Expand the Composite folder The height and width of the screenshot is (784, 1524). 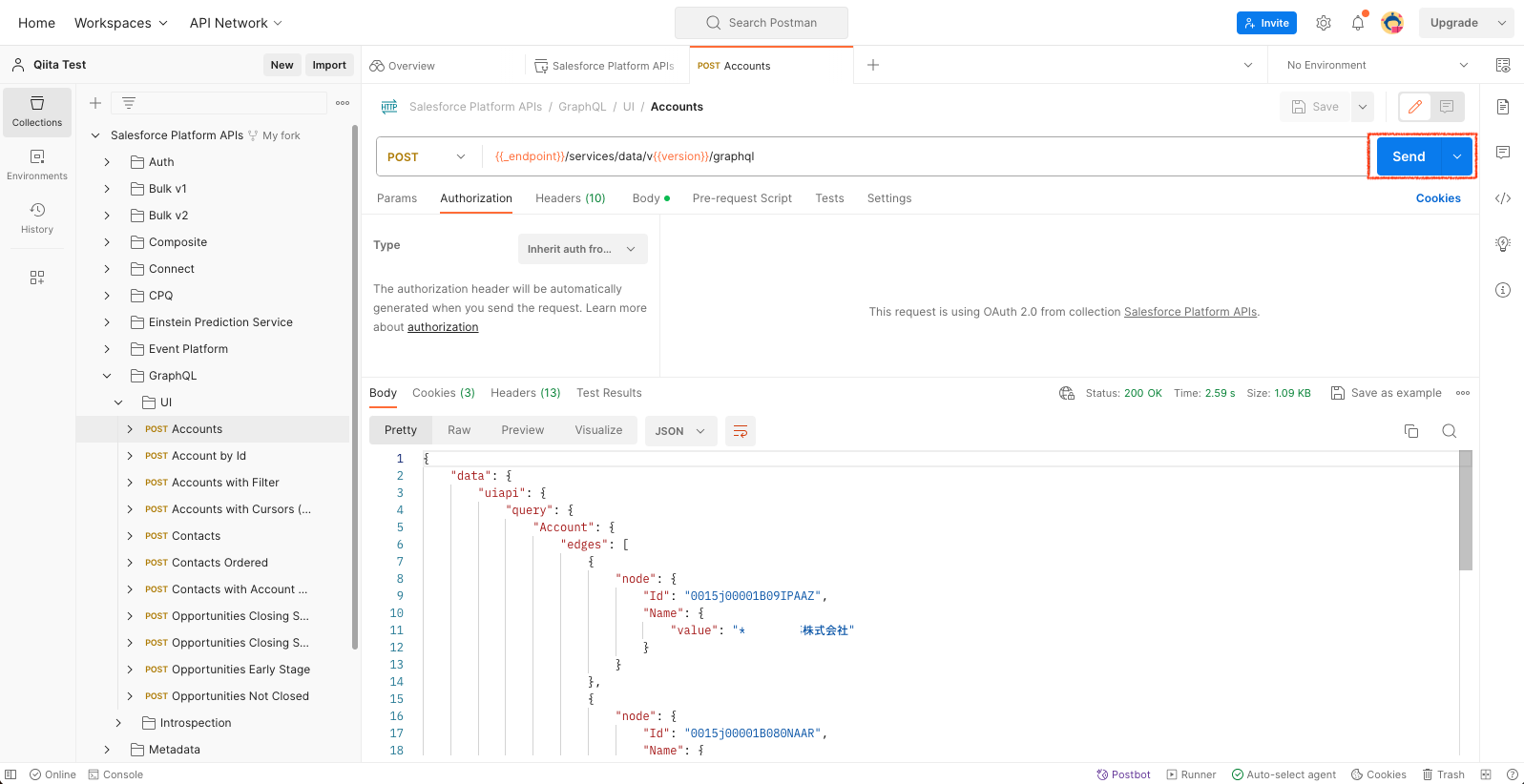tap(107, 242)
